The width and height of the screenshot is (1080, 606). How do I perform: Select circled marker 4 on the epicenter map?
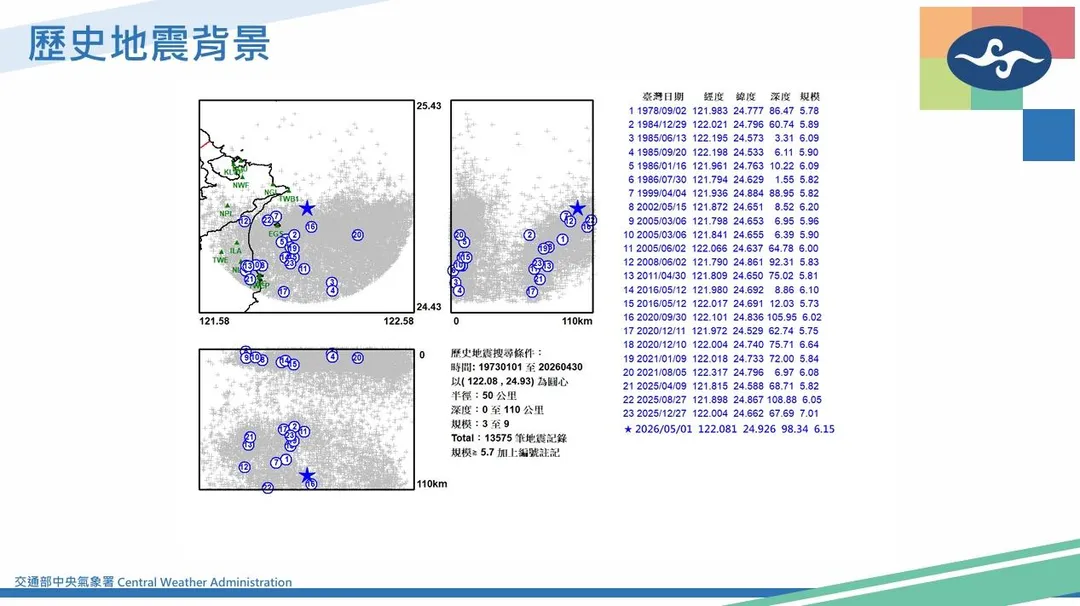[333, 291]
